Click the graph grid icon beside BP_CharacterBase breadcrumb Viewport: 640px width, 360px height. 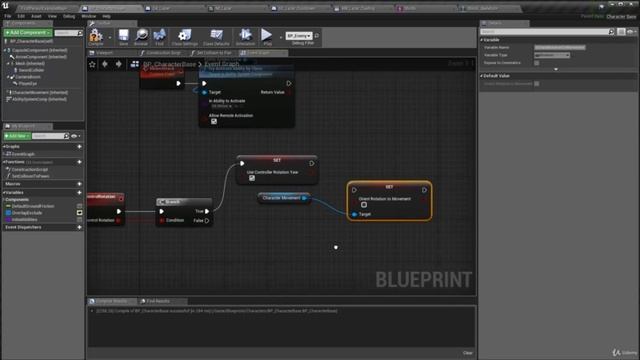pyautogui.click(x=135, y=64)
